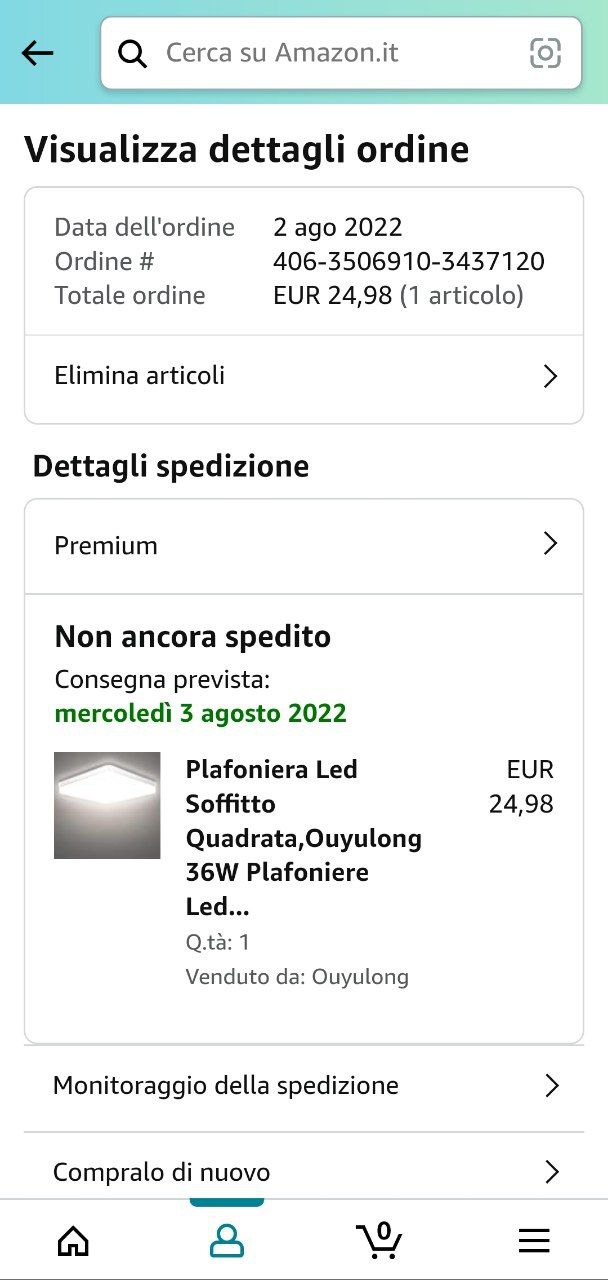Expand the Elimina articoli chevron

[549, 376]
